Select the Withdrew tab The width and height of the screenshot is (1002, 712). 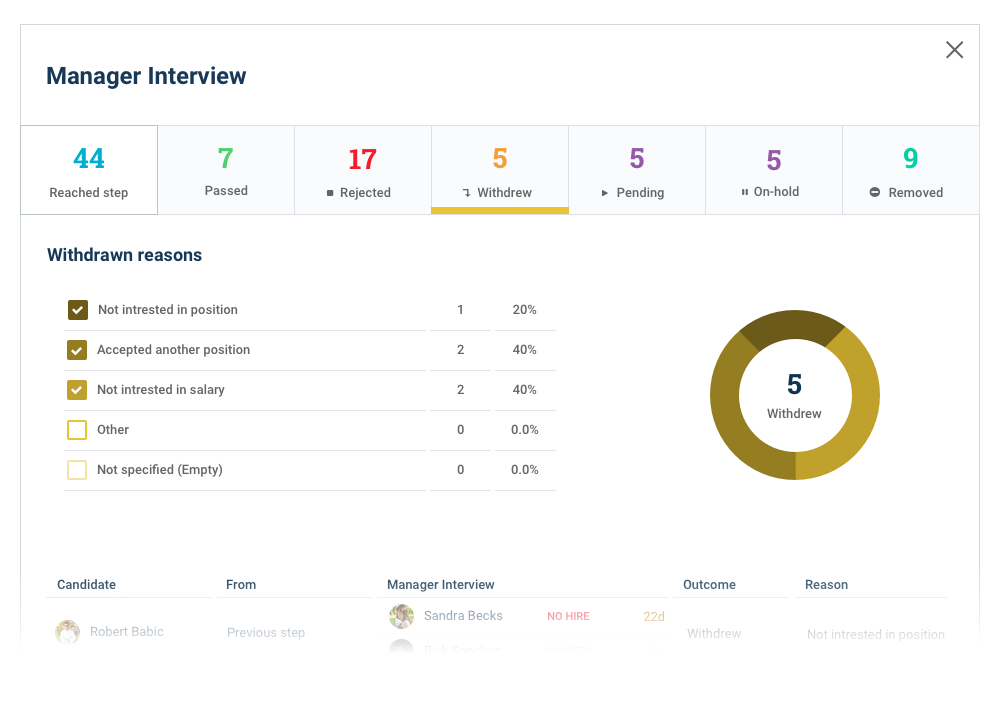499,170
